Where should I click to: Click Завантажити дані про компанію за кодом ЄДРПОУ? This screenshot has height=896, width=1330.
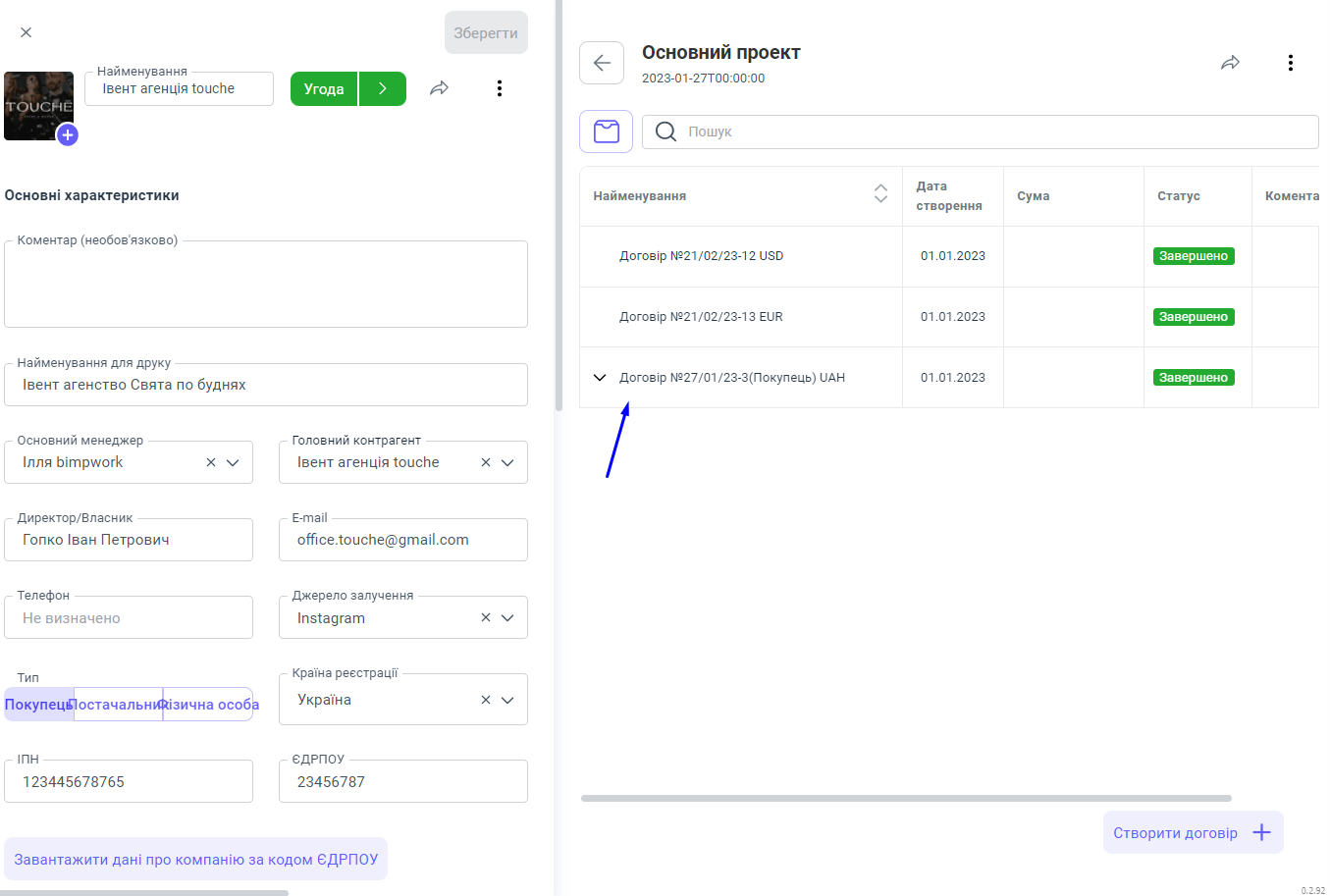tap(196, 859)
